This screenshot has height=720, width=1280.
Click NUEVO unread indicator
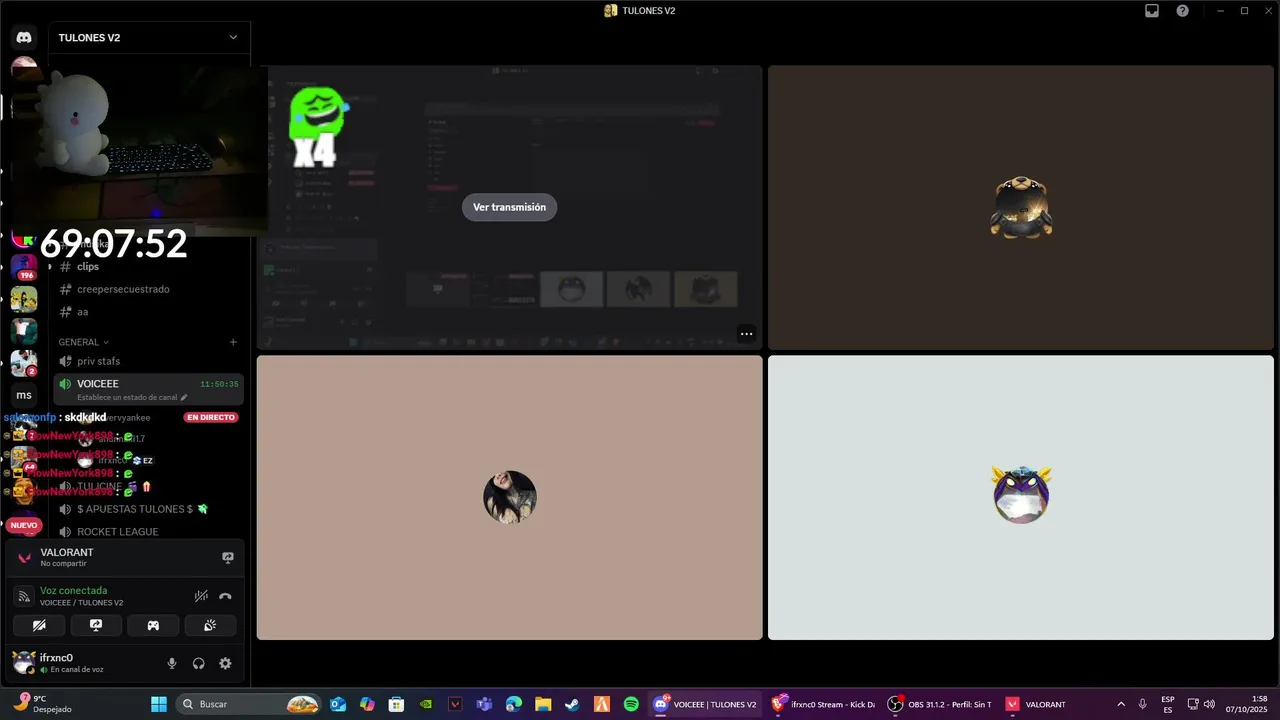click(x=24, y=525)
